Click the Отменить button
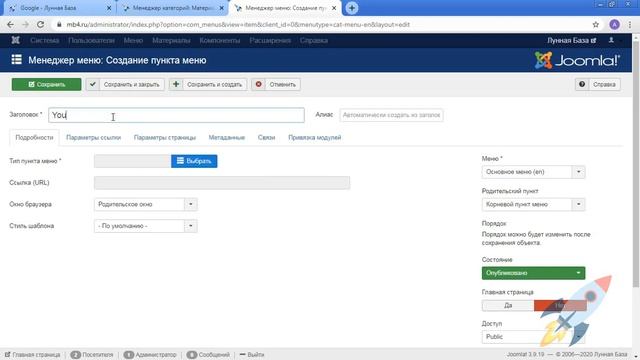Viewport: 640px width, 360px height. (x=276, y=84)
